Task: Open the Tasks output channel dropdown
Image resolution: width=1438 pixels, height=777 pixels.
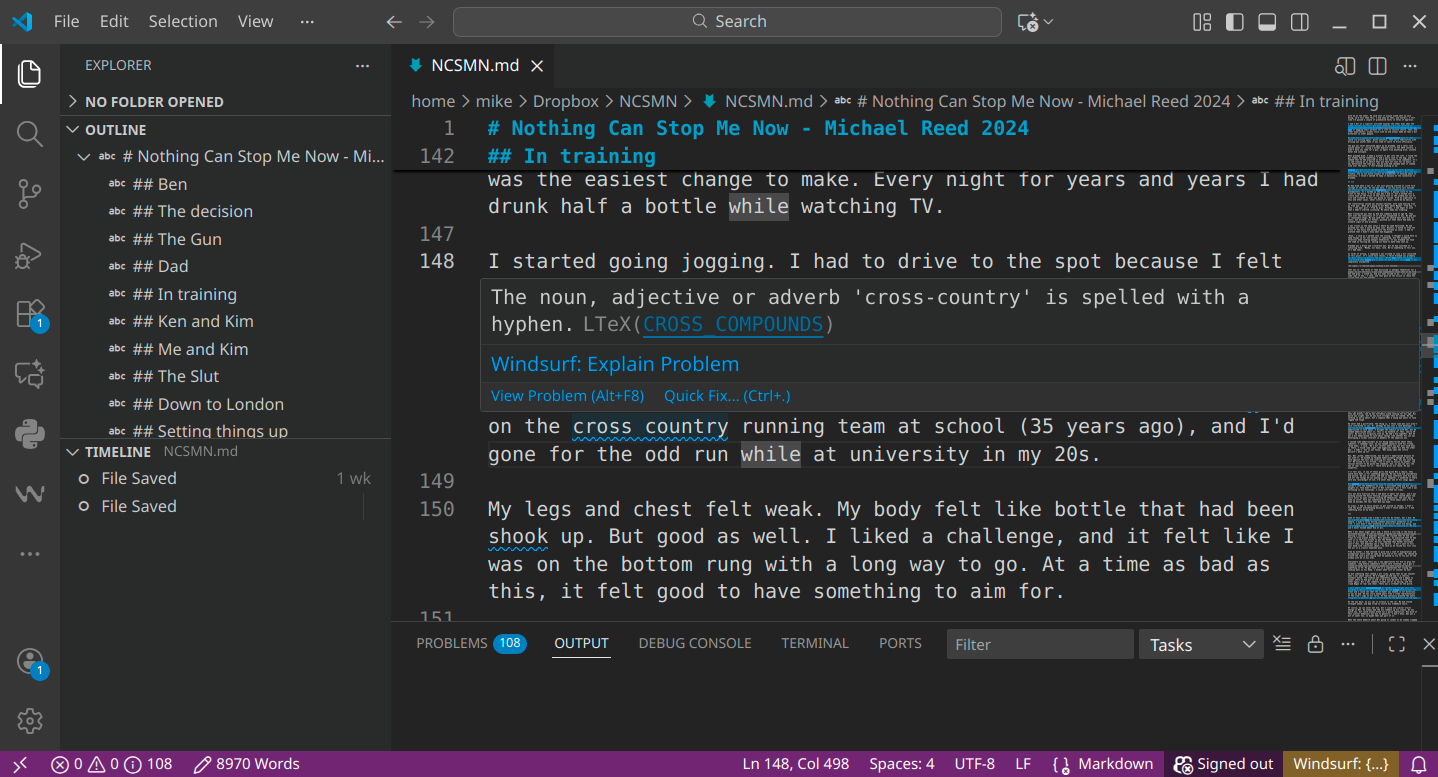Action: point(1200,645)
